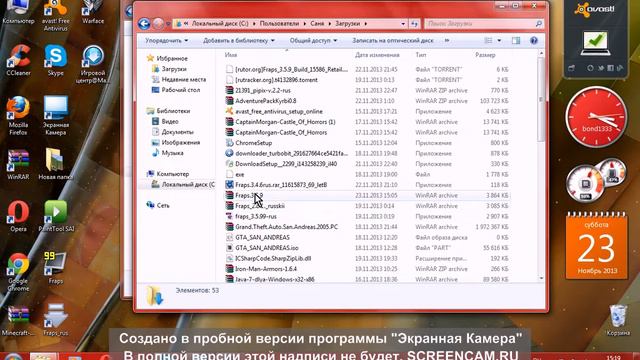Click Пользователи in the address breadcrumb

pyautogui.click(x=279, y=24)
